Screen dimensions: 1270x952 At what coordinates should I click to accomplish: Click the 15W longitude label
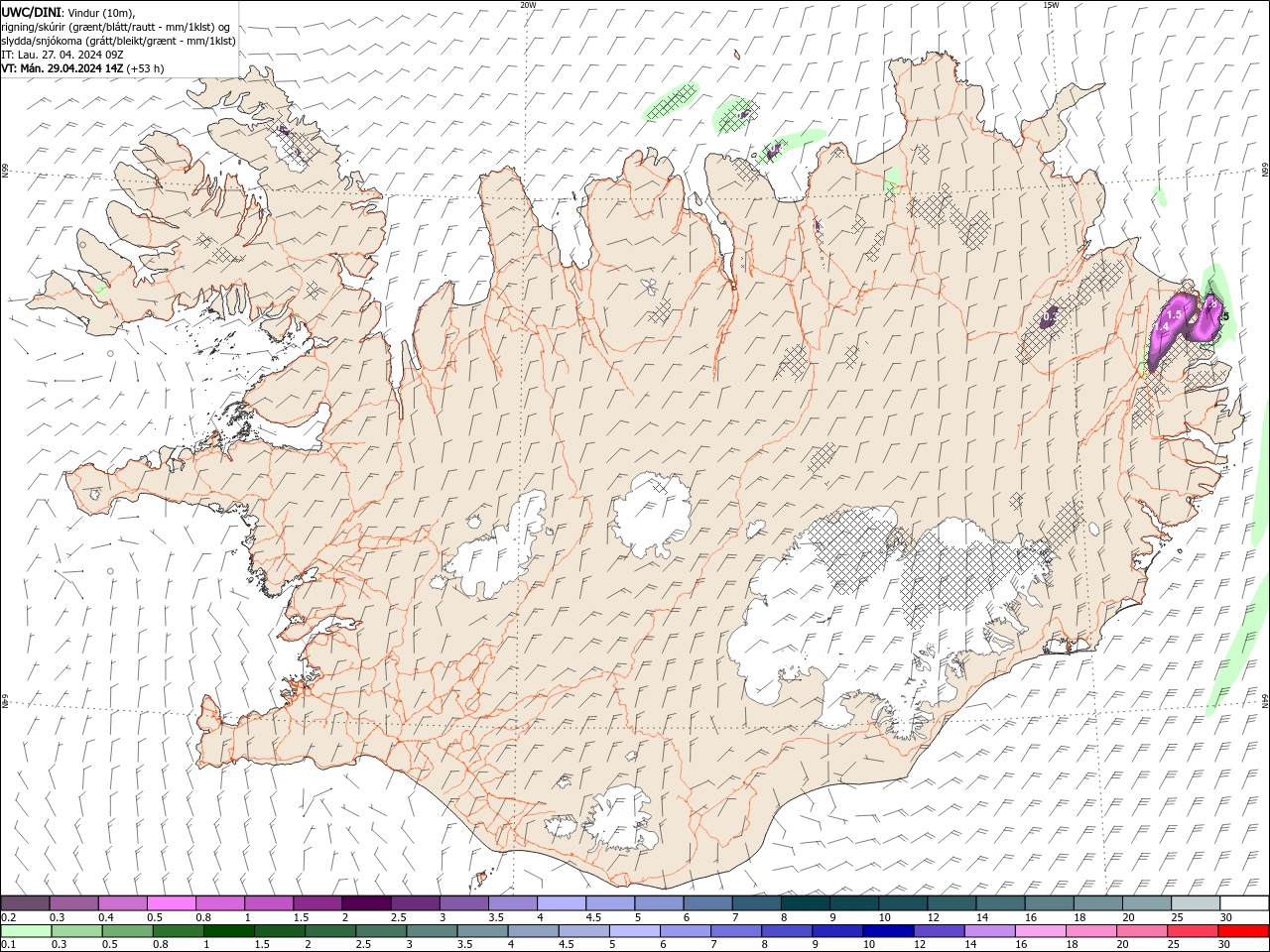(x=1051, y=5)
